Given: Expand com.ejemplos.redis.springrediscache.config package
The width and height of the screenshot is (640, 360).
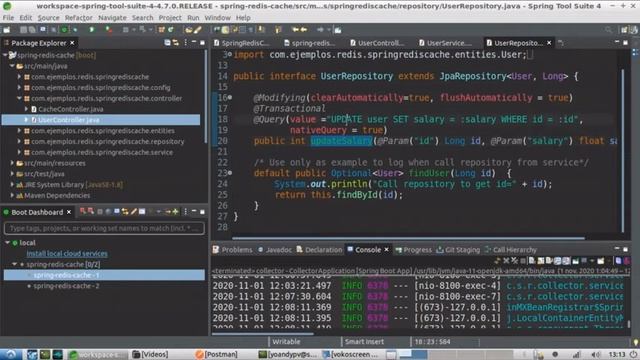Looking at the screenshot, I should [x=19, y=87].
